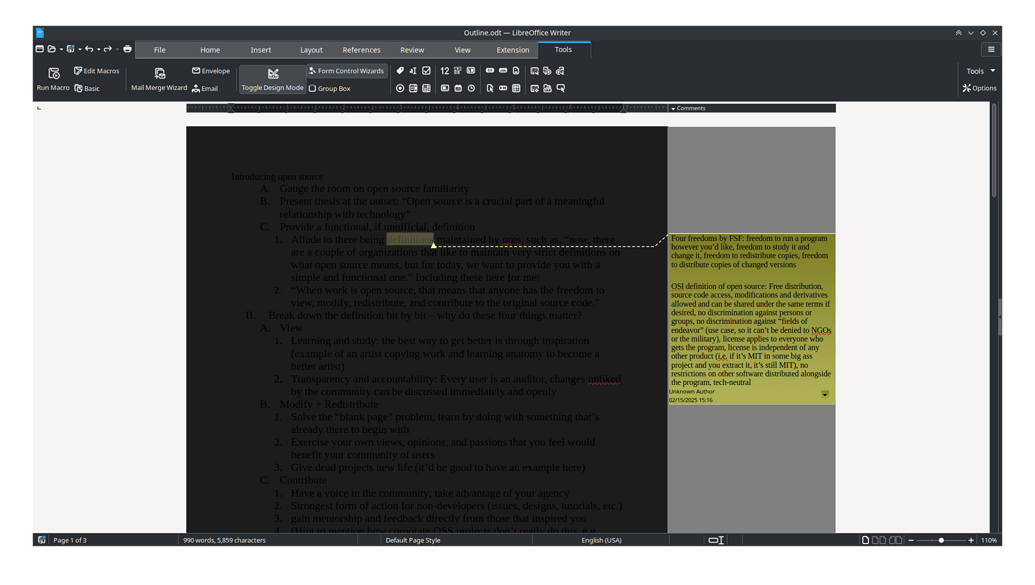Toggle Form Control Wizards
Image resolution: width=1035 pixels, height=585 pixels.
click(x=347, y=71)
